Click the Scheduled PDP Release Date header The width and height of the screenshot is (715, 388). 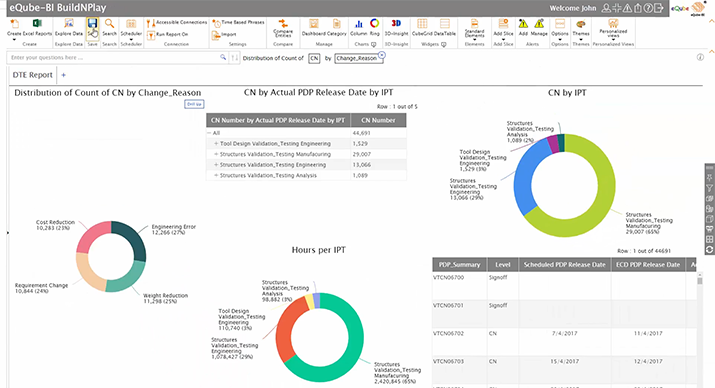[x=565, y=265]
